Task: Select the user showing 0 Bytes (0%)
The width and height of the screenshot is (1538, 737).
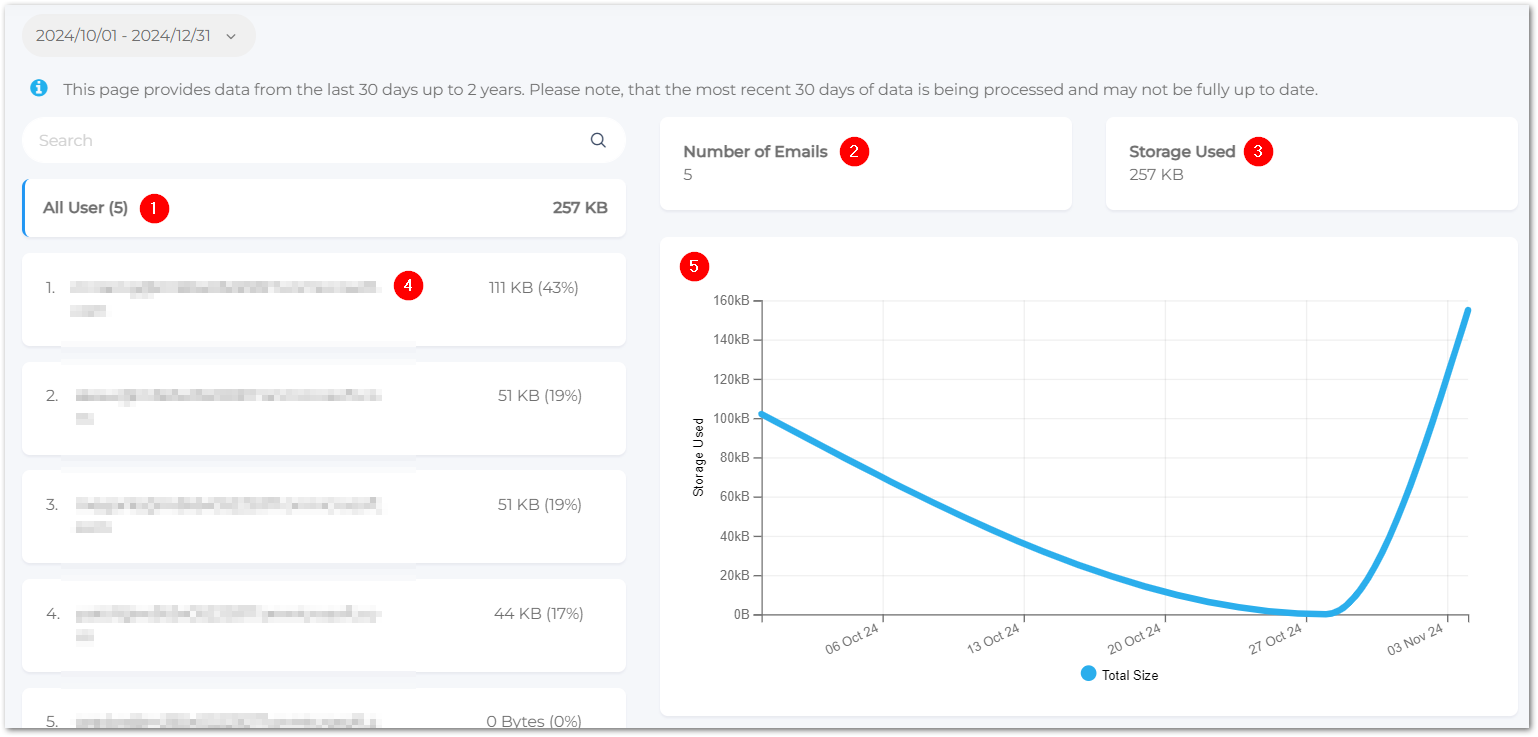Action: (322, 715)
